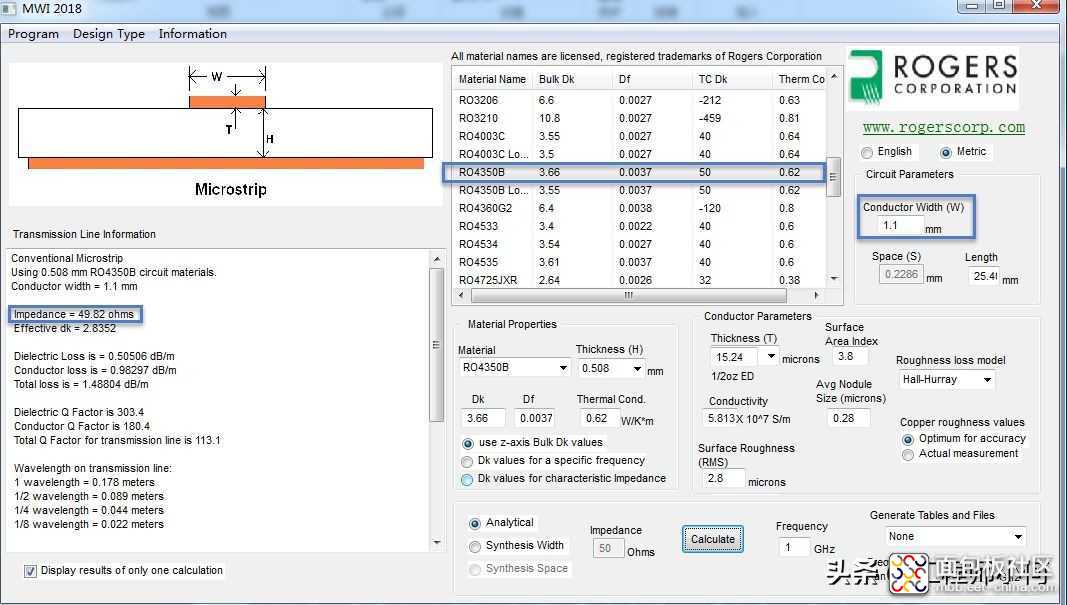Open the Thickness (H) dropdown
The image size is (1067, 605).
click(611, 368)
